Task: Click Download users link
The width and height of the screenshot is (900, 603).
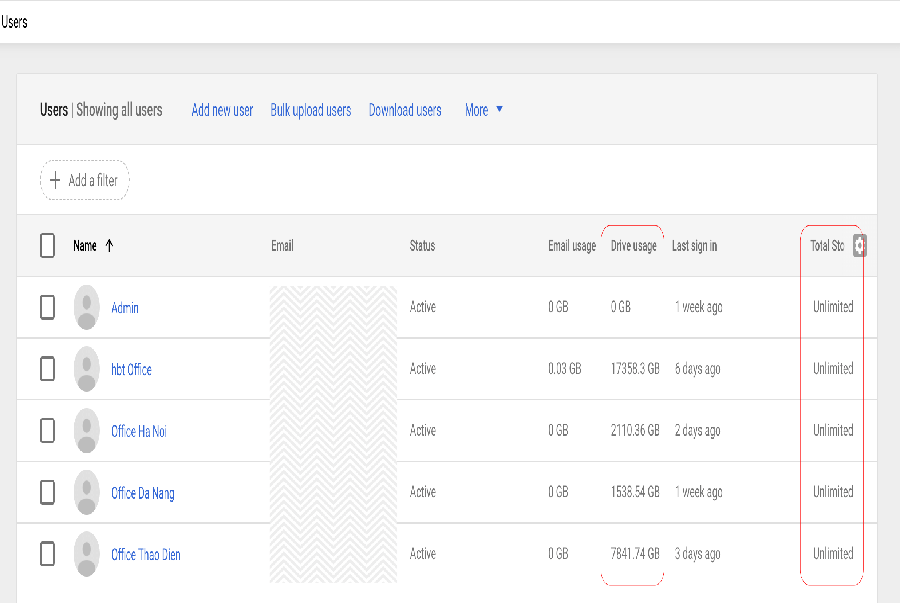Action: 405,110
